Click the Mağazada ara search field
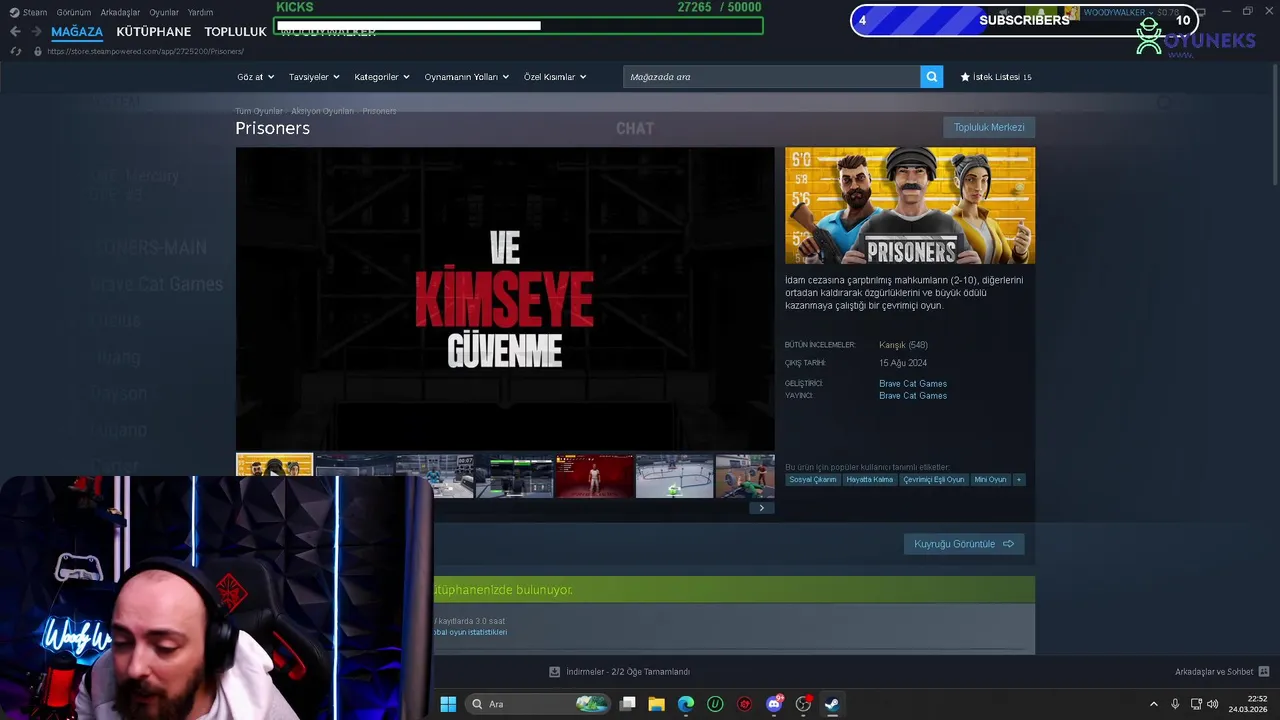1280x720 pixels. coord(772,77)
